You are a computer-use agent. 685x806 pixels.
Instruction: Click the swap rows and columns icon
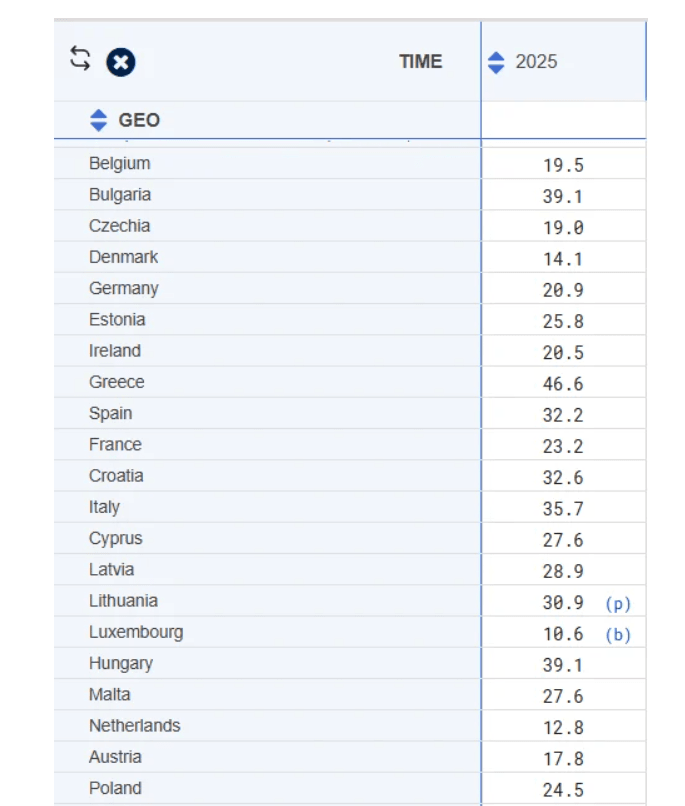tap(80, 59)
